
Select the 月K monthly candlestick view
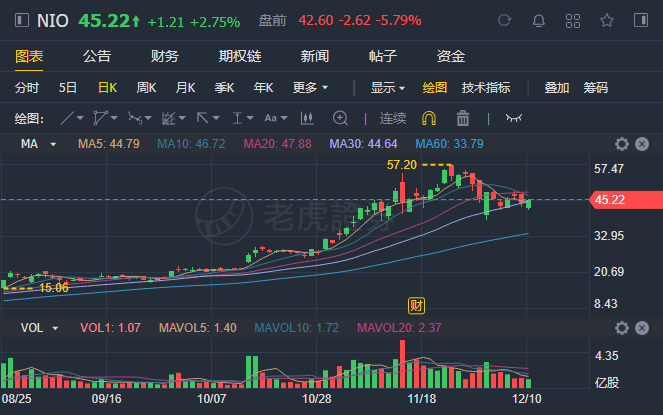coord(185,88)
